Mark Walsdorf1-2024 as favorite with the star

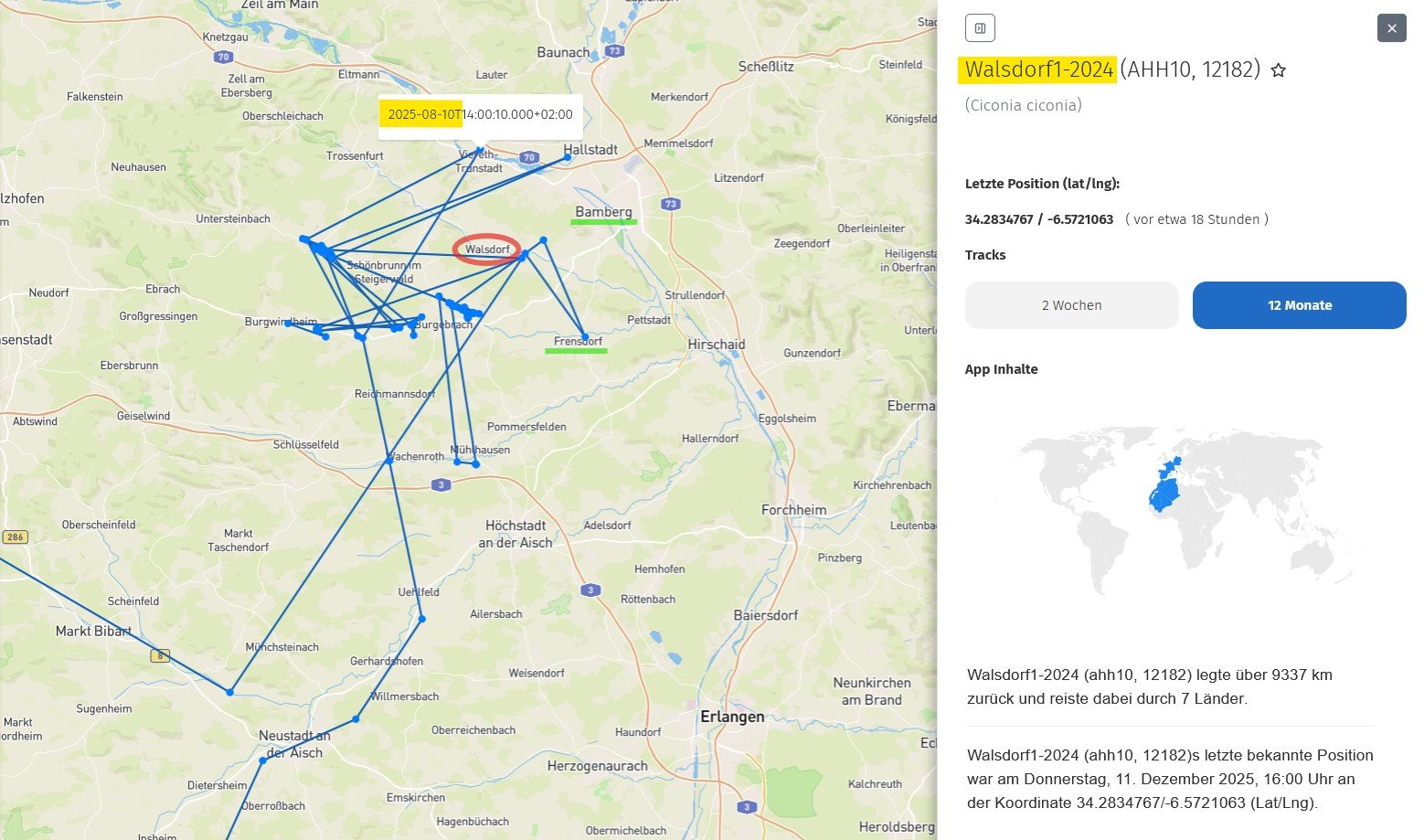pyautogui.click(x=1279, y=70)
